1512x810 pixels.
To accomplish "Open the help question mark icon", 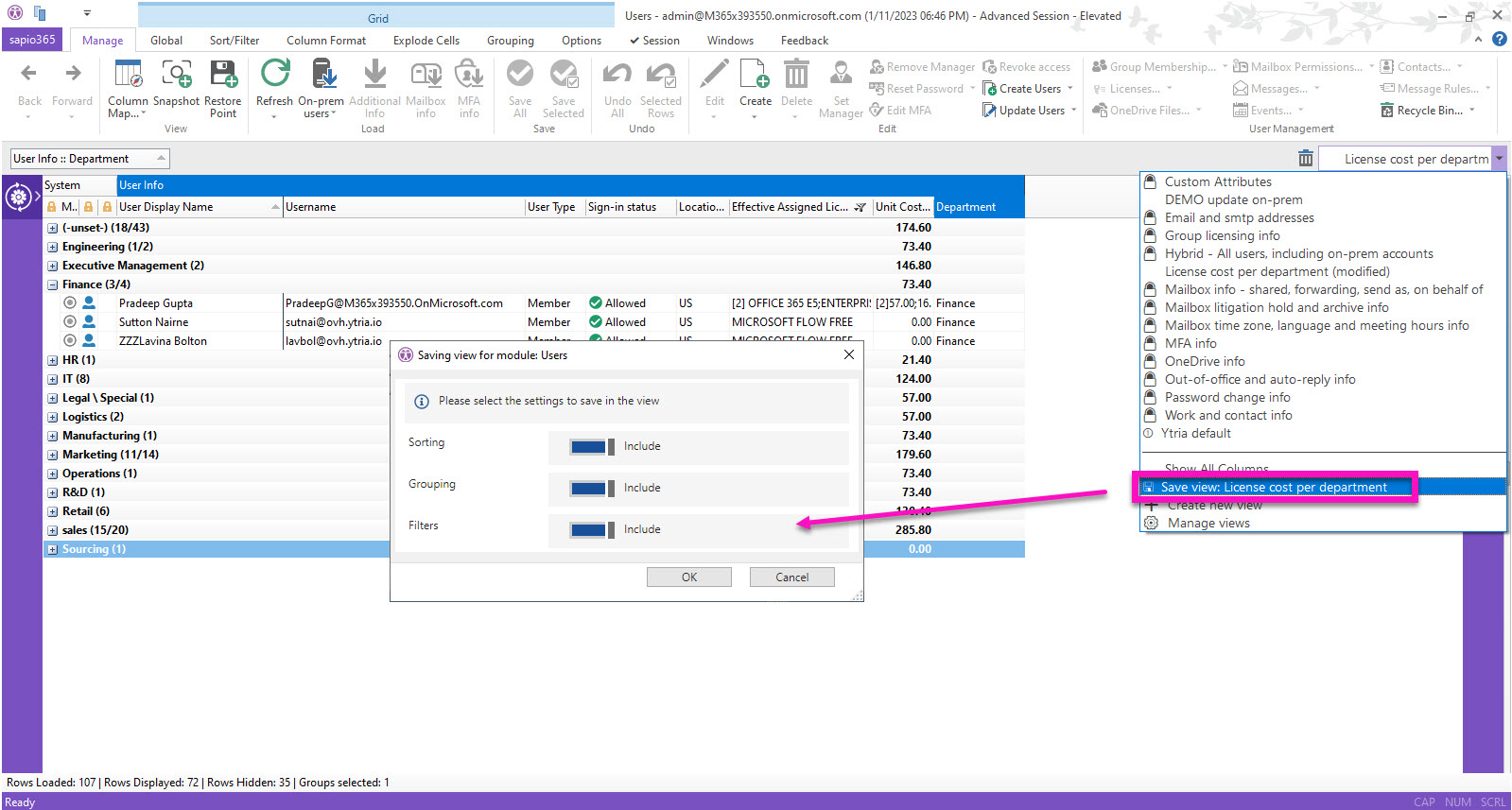I will 1499,39.
